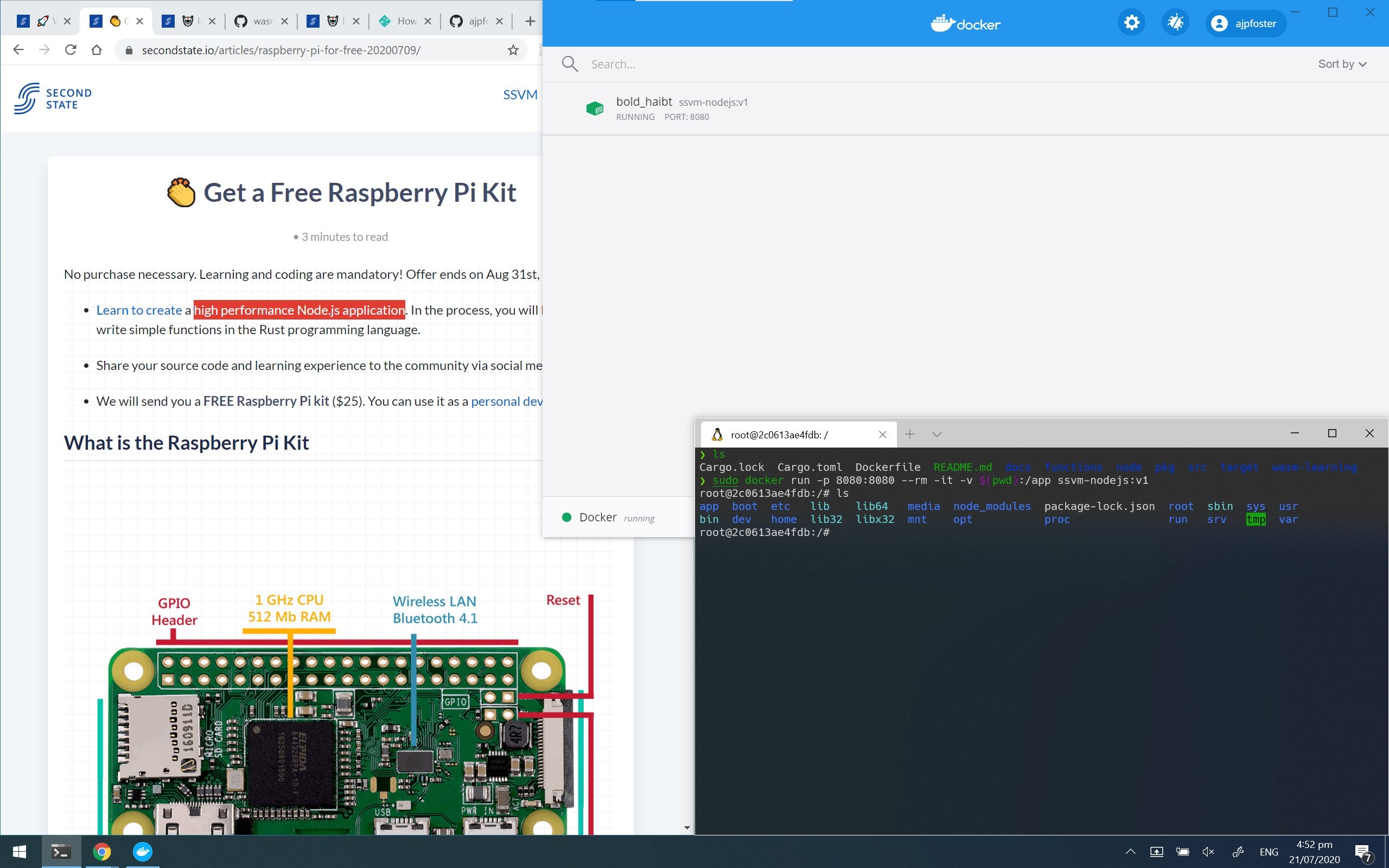
Task: Launch Chrome from the taskbar
Action: pyautogui.click(x=101, y=851)
